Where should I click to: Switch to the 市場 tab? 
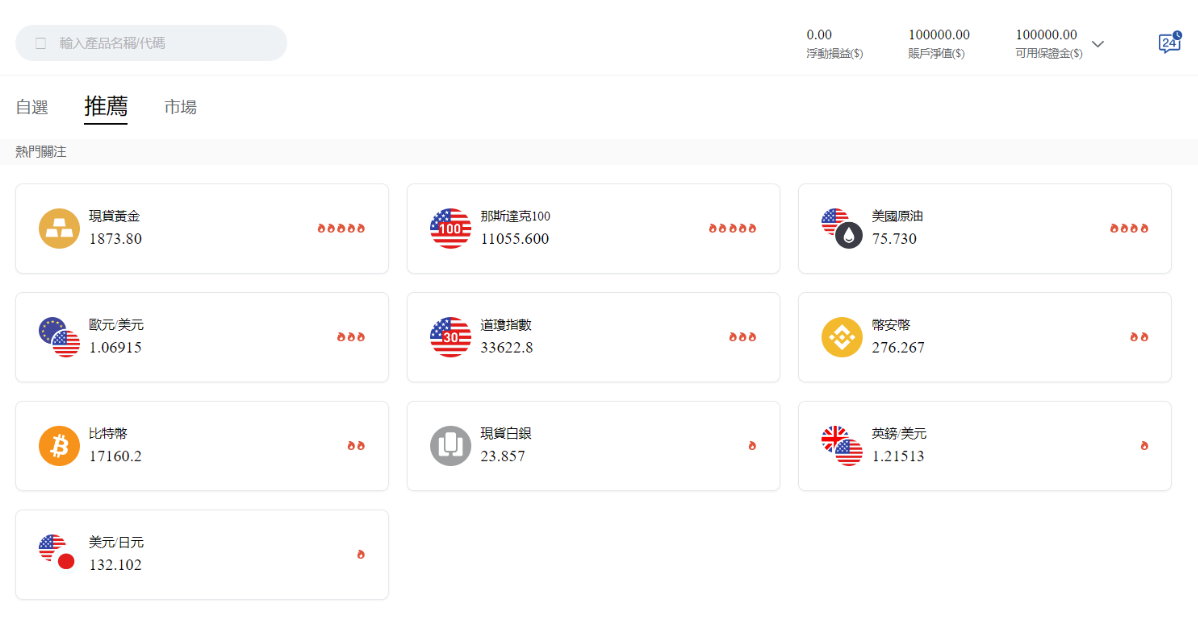coord(180,107)
